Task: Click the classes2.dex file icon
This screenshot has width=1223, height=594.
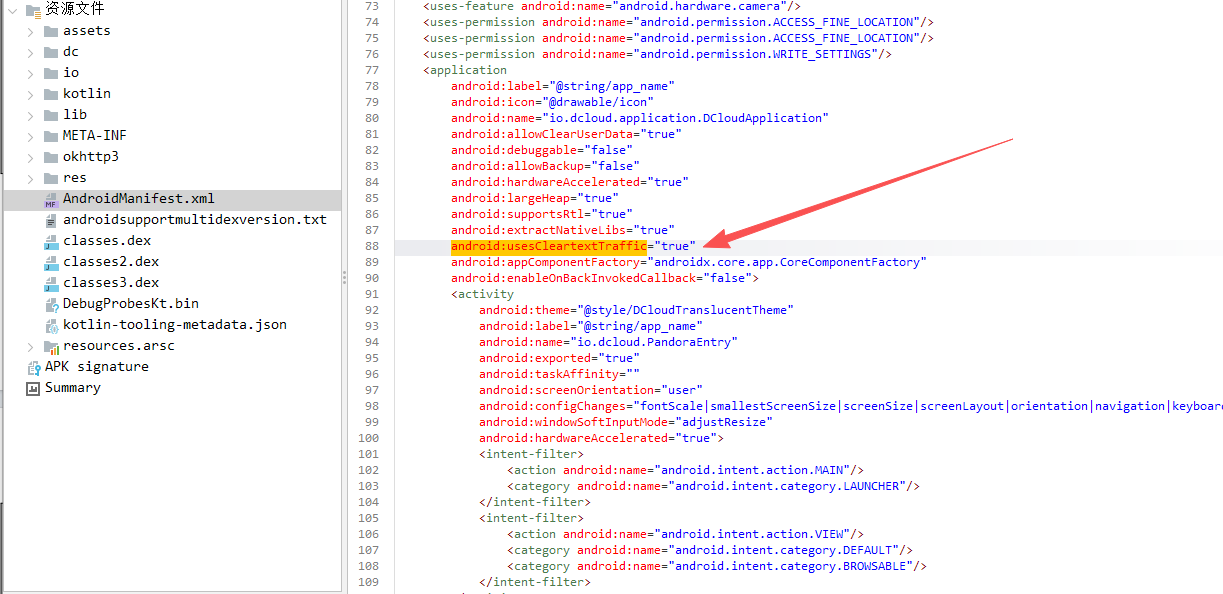Action: 51,262
